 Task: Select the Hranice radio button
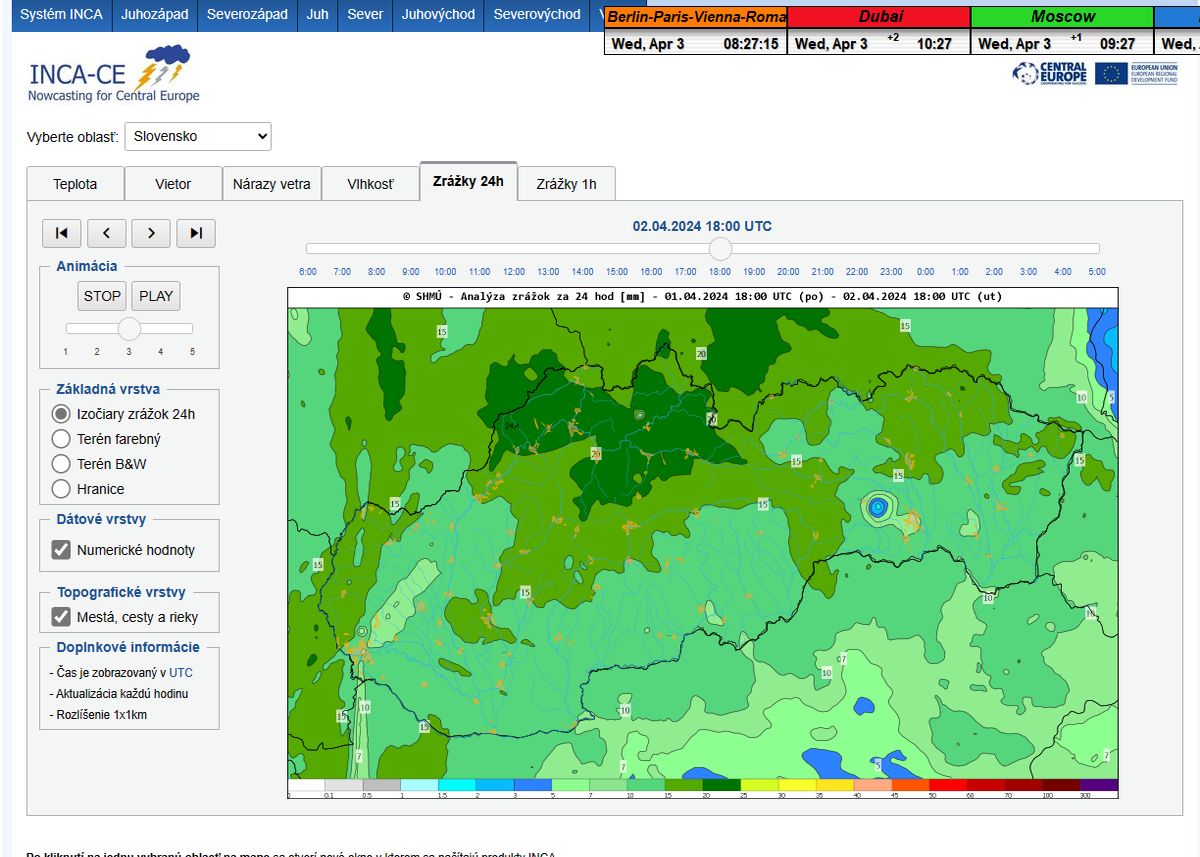(61, 489)
